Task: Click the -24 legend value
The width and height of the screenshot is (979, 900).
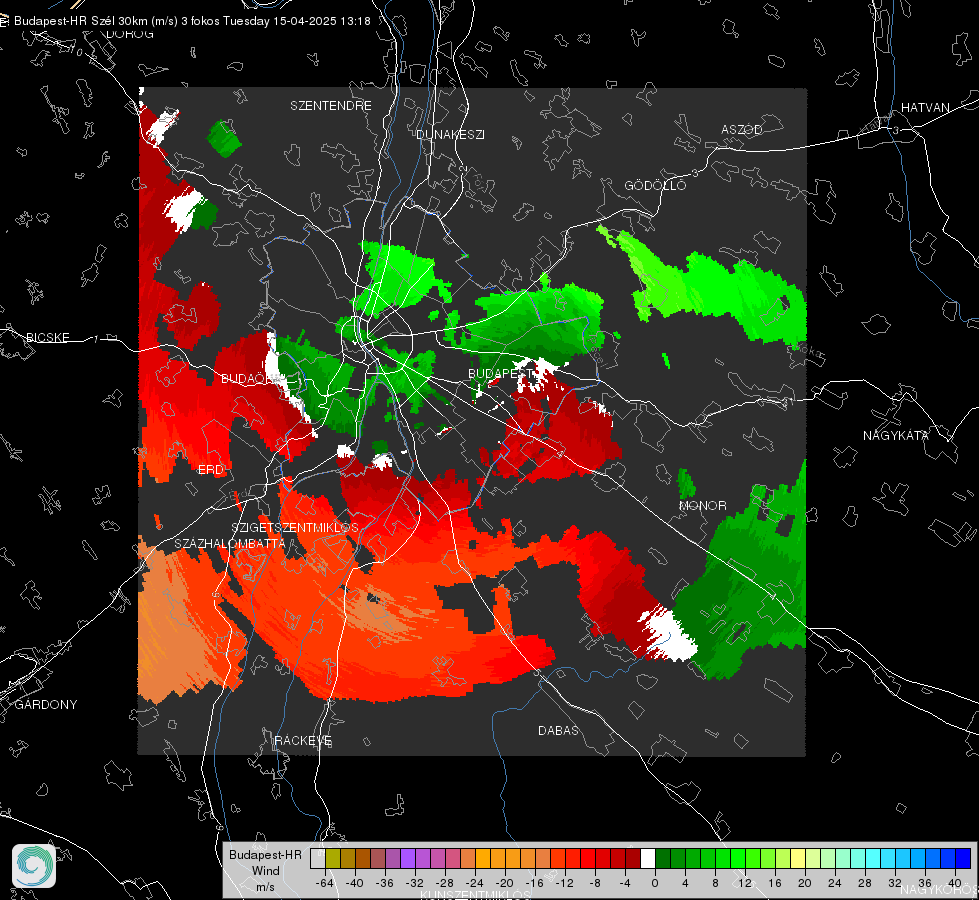Action: (x=475, y=883)
